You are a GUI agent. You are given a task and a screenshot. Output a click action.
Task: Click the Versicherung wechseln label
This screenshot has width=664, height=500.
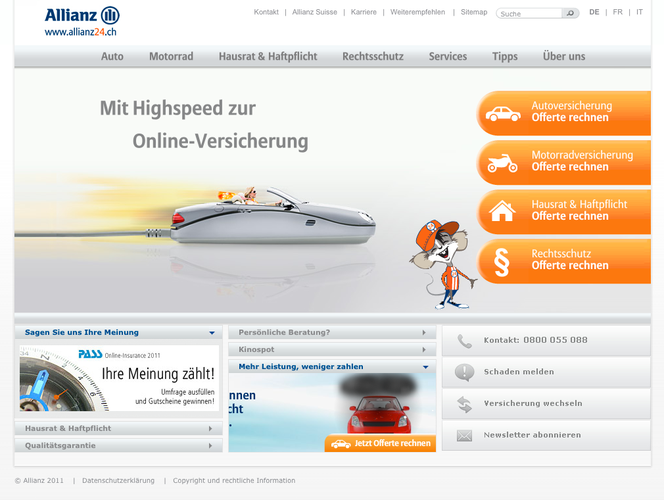[533, 403]
